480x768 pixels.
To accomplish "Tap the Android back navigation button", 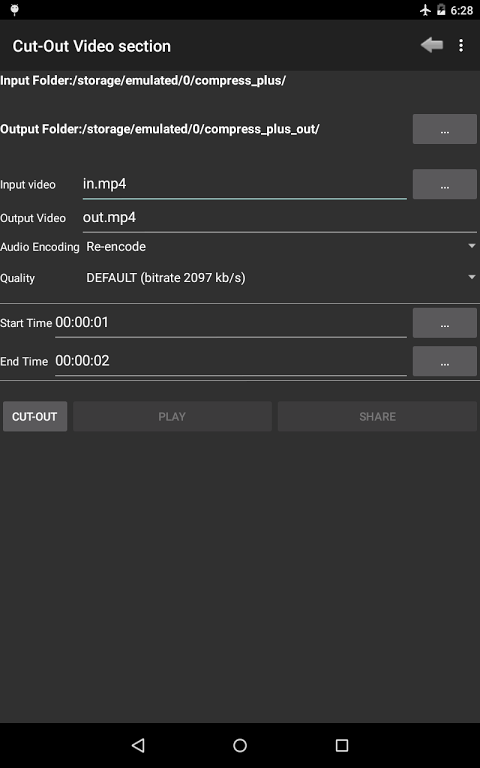I will pyautogui.click(x=138, y=745).
